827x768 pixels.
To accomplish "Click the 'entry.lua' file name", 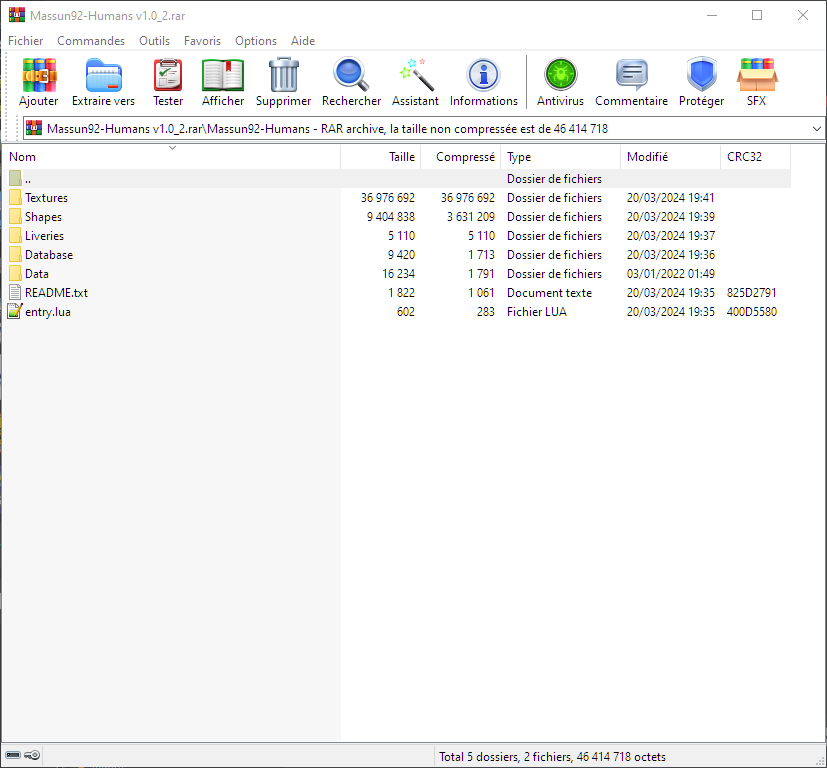I will (x=48, y=312).
